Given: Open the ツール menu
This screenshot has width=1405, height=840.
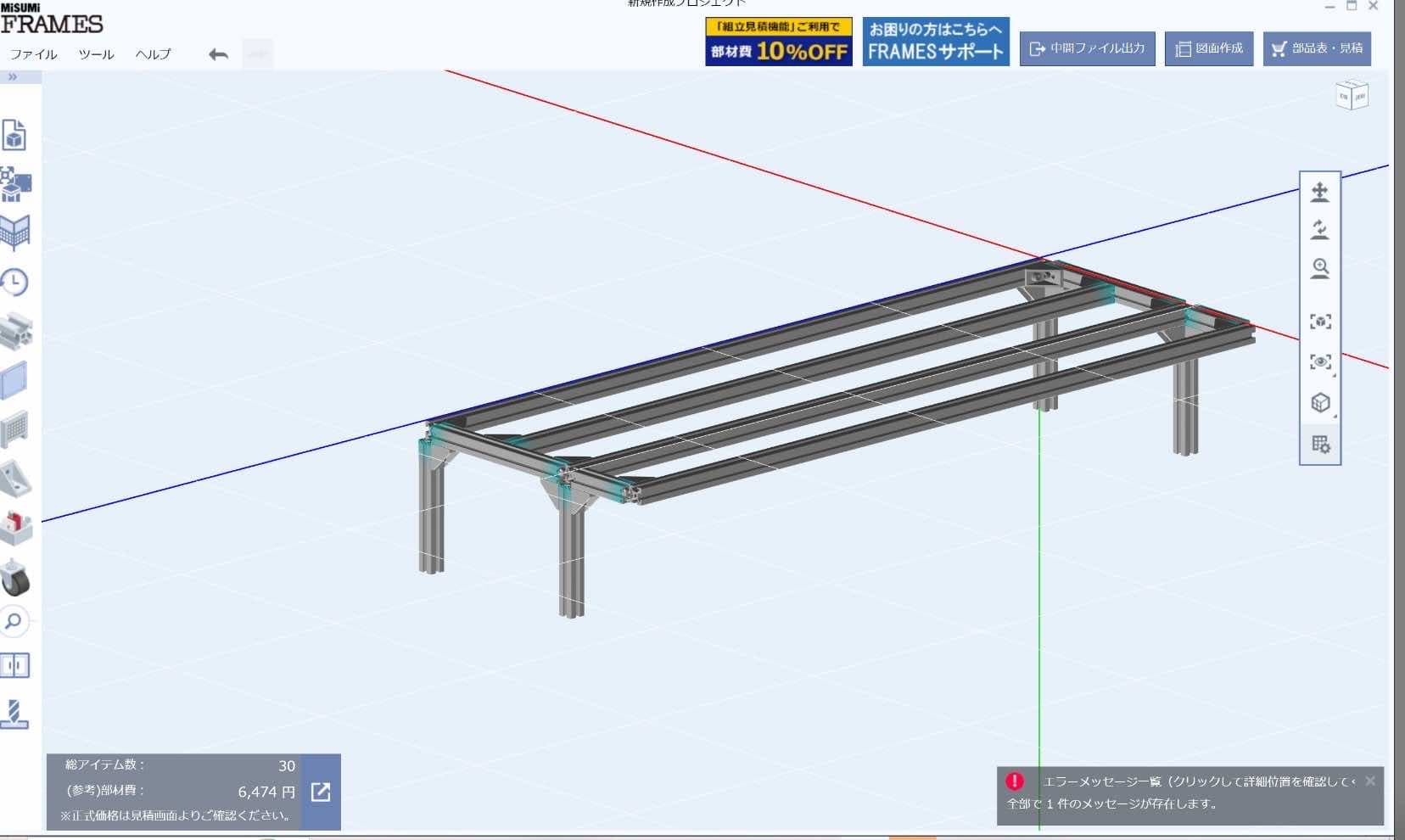Looking at the screenshot, I should point(96,53).
